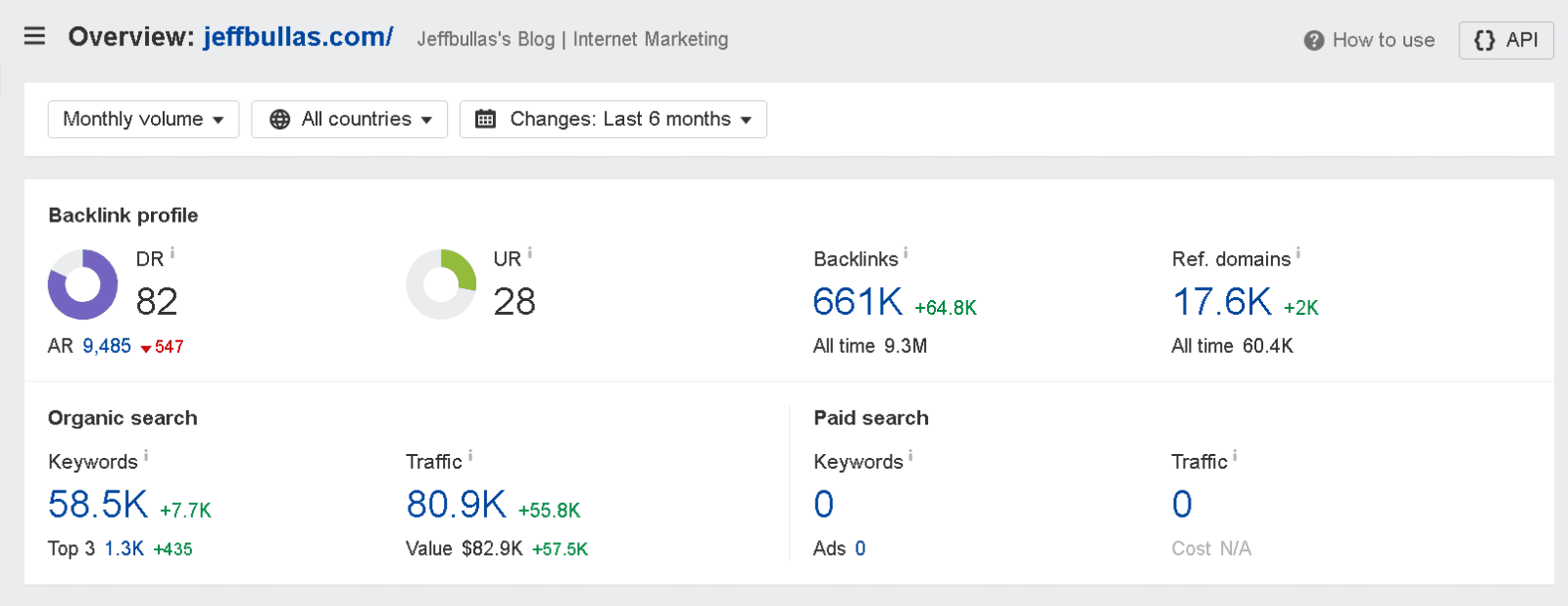Click All time 9.3M backlinks text
Screen dimensions: 1568x606
pos(870,346)
